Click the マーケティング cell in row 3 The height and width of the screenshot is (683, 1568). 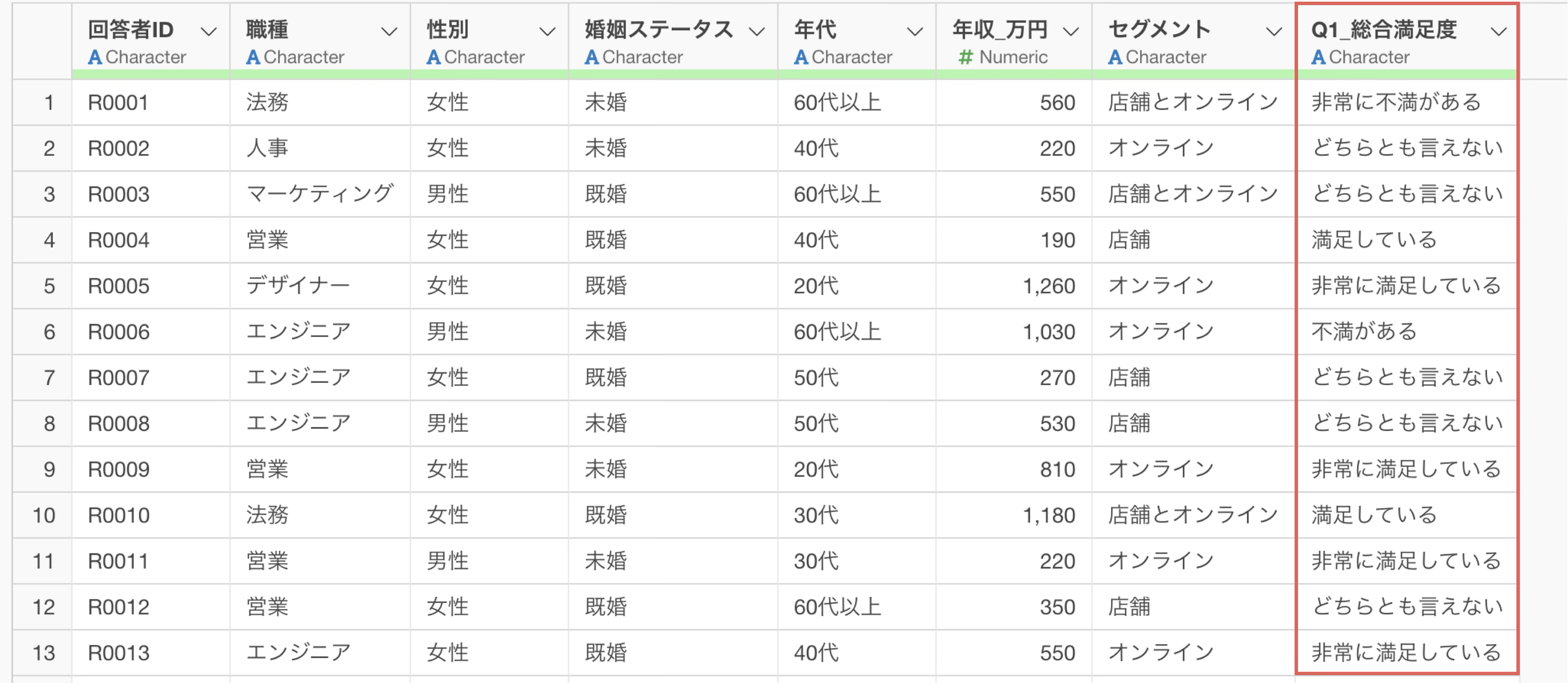coord(320,194)
